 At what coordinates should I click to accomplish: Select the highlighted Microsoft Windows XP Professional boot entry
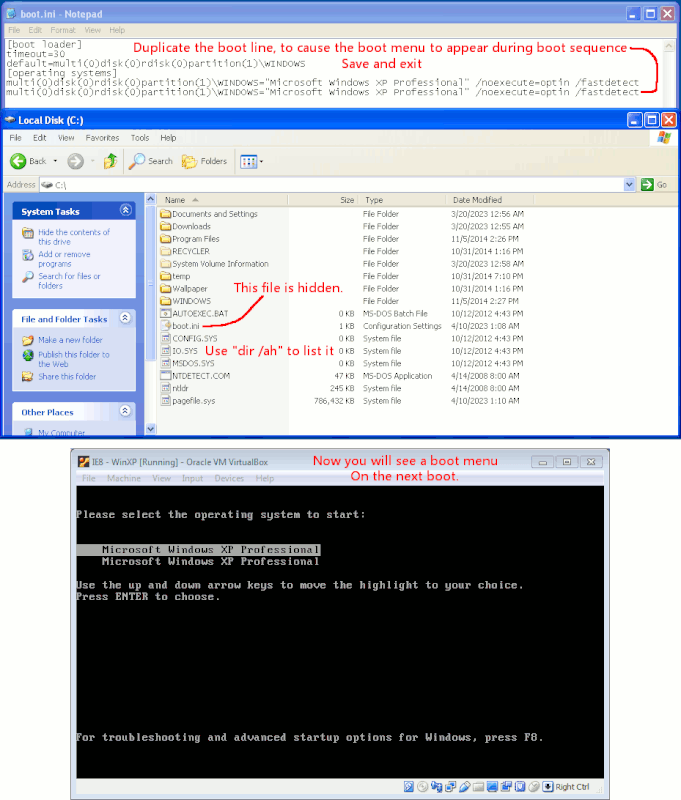pos(198,549)
